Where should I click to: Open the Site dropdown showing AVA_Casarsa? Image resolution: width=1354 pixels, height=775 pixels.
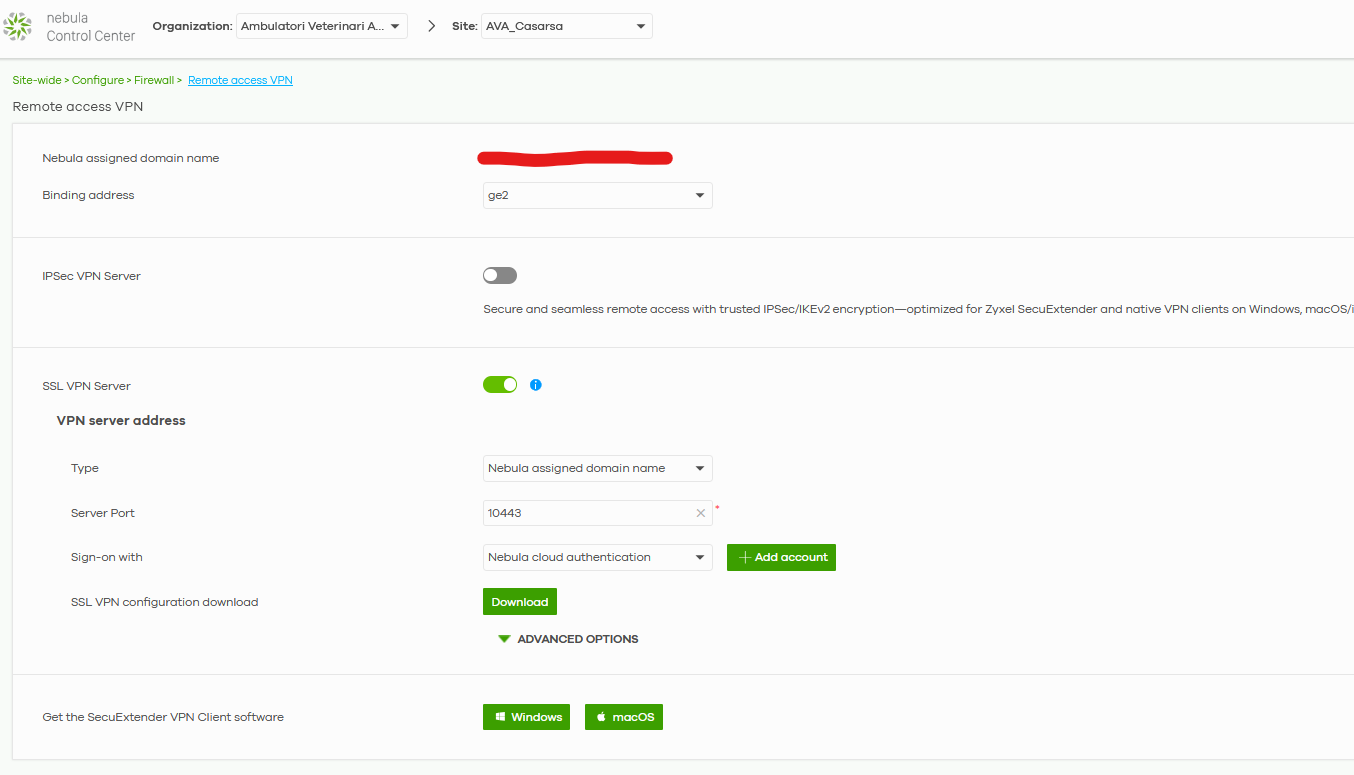click(567, 26)
